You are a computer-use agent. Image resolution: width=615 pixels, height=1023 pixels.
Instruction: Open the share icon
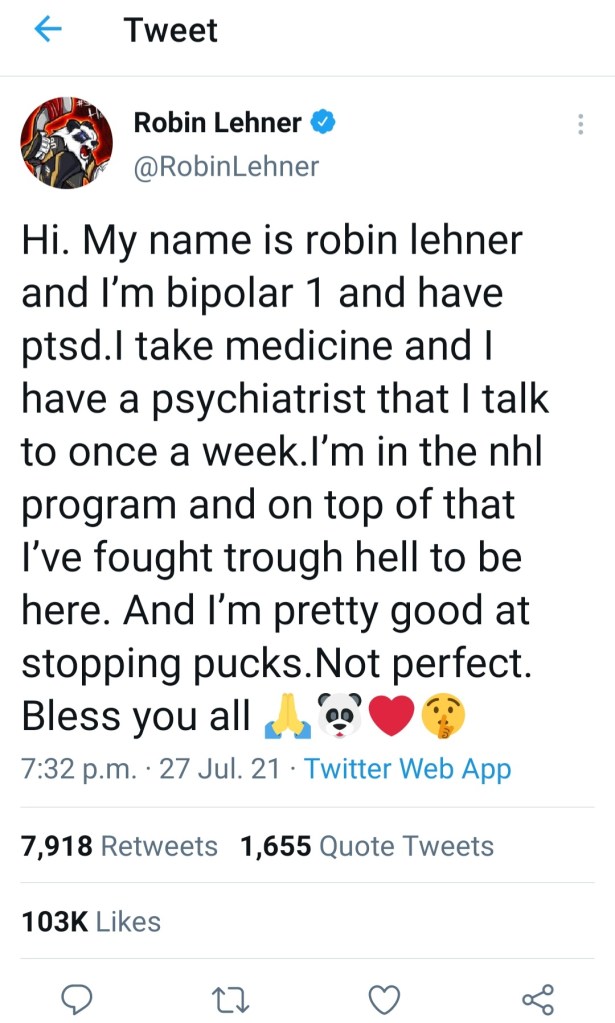coord(537,997)
